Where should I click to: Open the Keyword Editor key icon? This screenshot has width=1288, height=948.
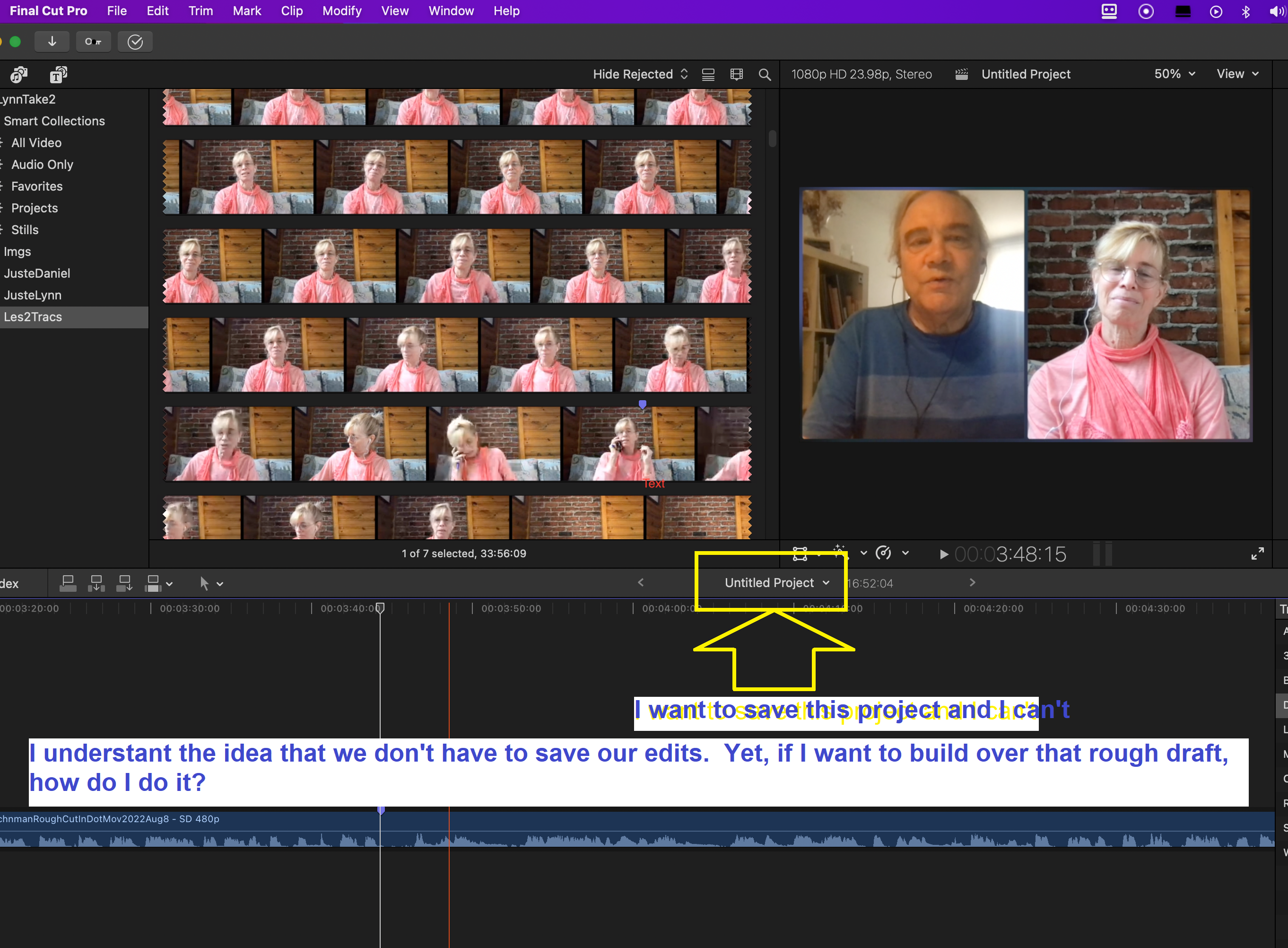[x=93, y=41]
